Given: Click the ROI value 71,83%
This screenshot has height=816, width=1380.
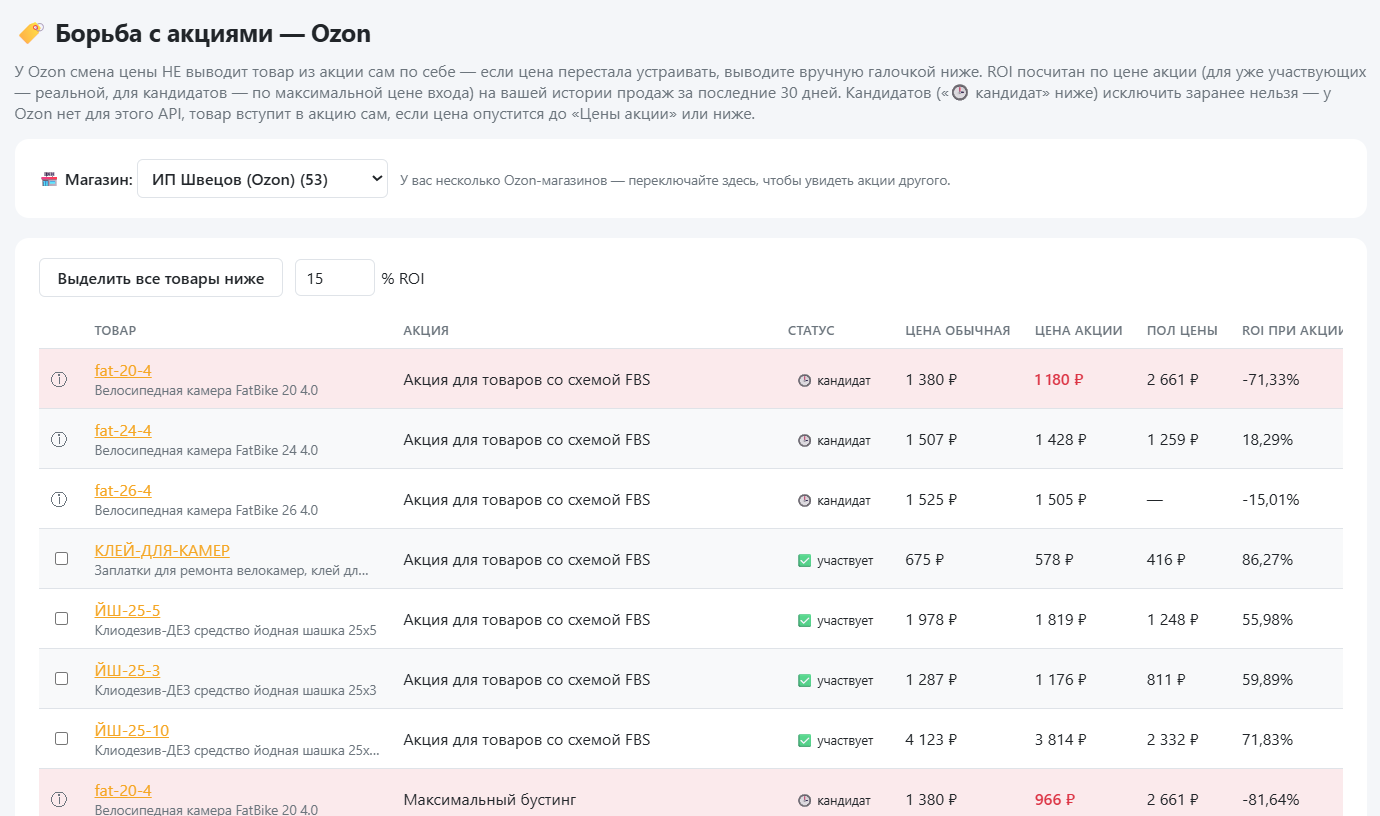Looking at the screenshot, I should point(1267,740).
